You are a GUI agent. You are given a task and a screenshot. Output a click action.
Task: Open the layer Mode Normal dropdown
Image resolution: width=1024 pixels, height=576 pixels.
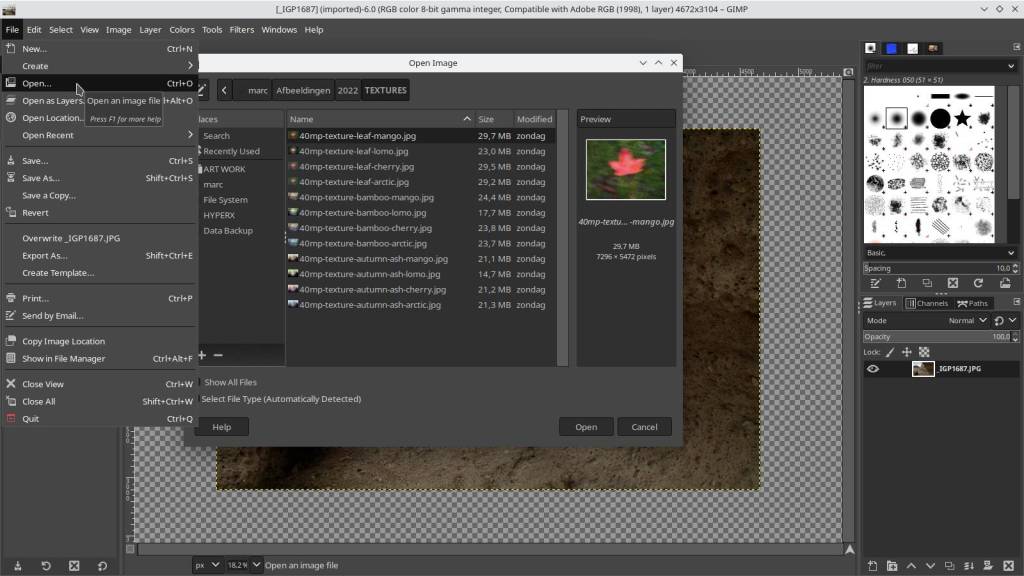(968, 321)
